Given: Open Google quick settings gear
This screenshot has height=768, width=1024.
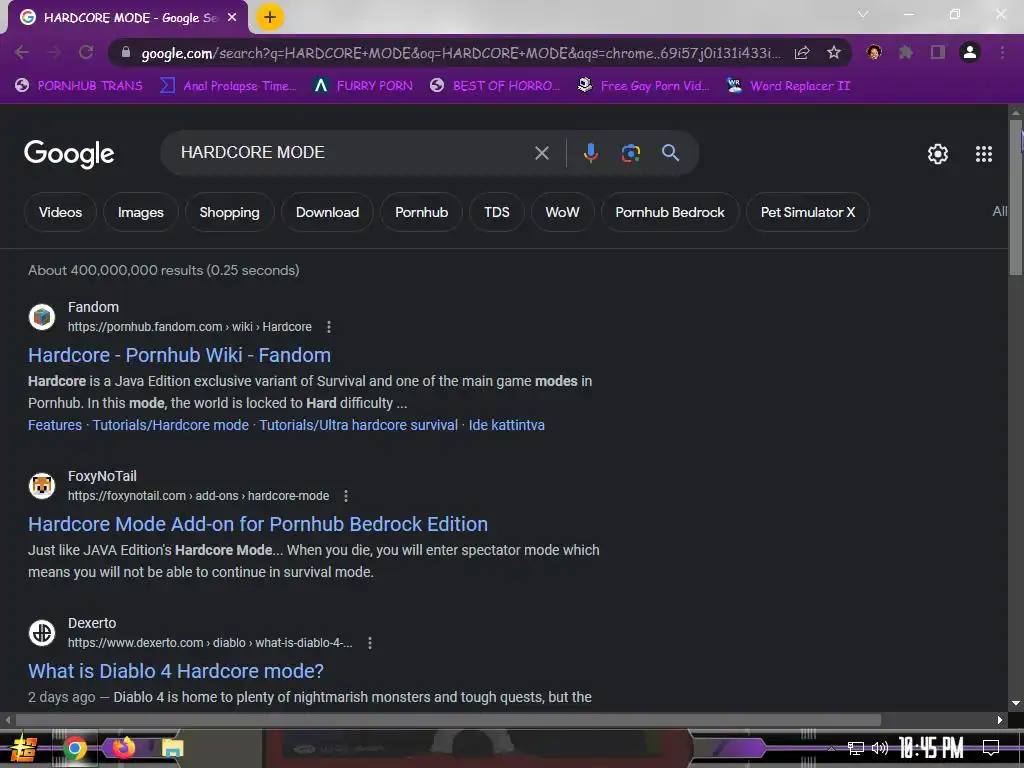Looking at the screenshot, I should [938, 154].
